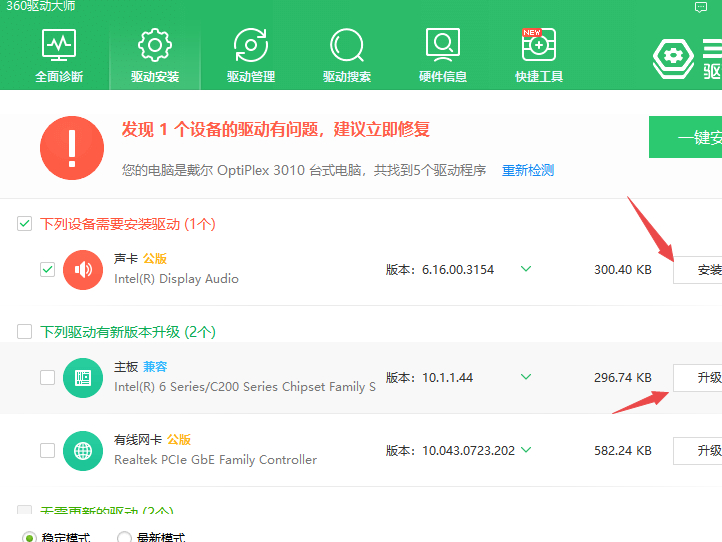Click the green motherboard chipset icon
The height and width of the screenshot is (542, 722).
pyautogui.click(x=83, y=378)
